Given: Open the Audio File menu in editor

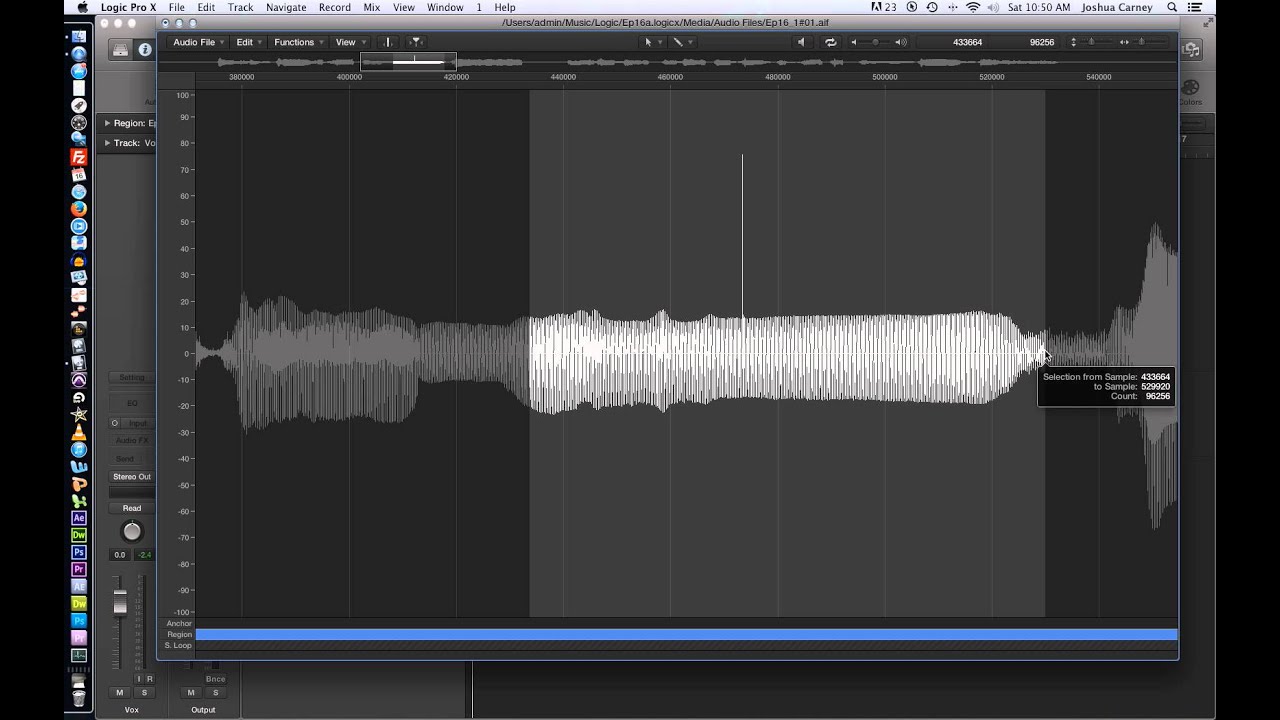Looking at the screenshot, I should click(x=198, y=42).
